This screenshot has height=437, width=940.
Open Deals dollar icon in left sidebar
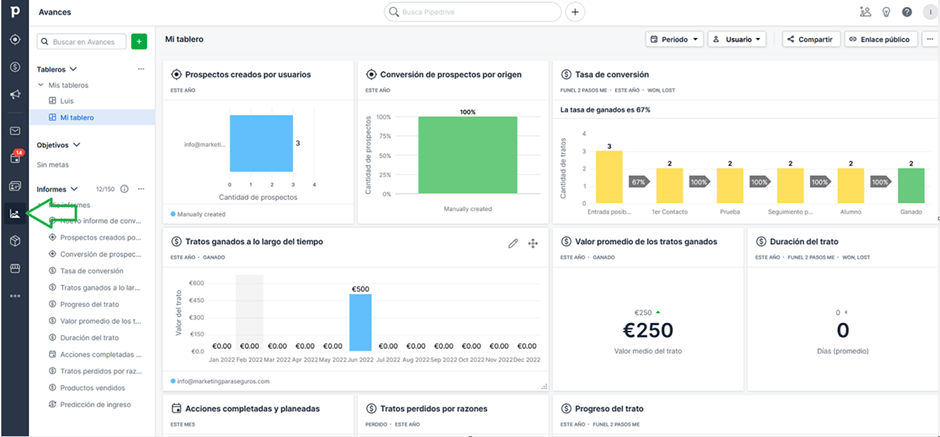point(15,67)
